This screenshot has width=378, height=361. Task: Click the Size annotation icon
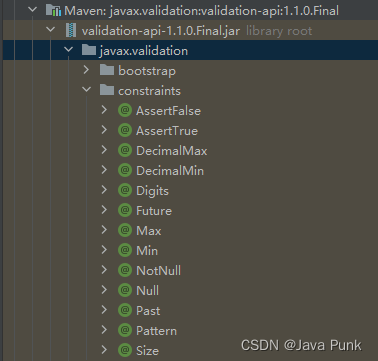pyautogui.click(x=125, y=350)
